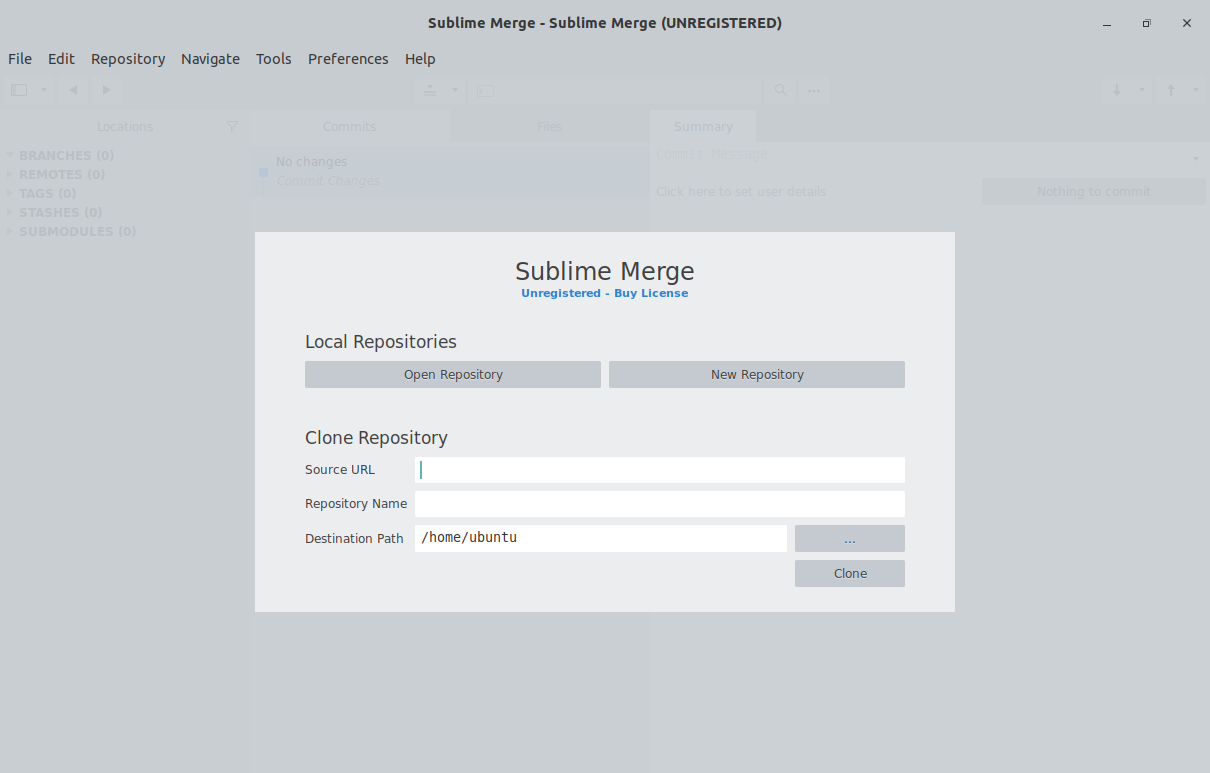
Task: Toggle the side bar icon in toolbar
Action: (x=19, y=90)
